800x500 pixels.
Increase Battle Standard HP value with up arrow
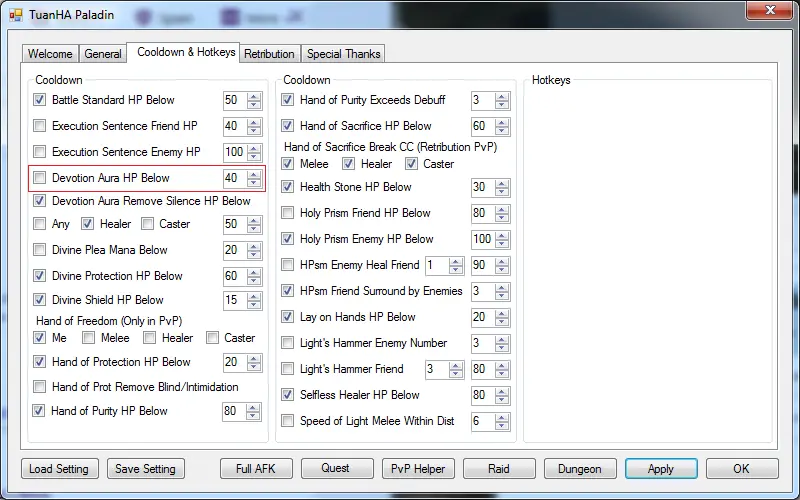pos(253,96)
